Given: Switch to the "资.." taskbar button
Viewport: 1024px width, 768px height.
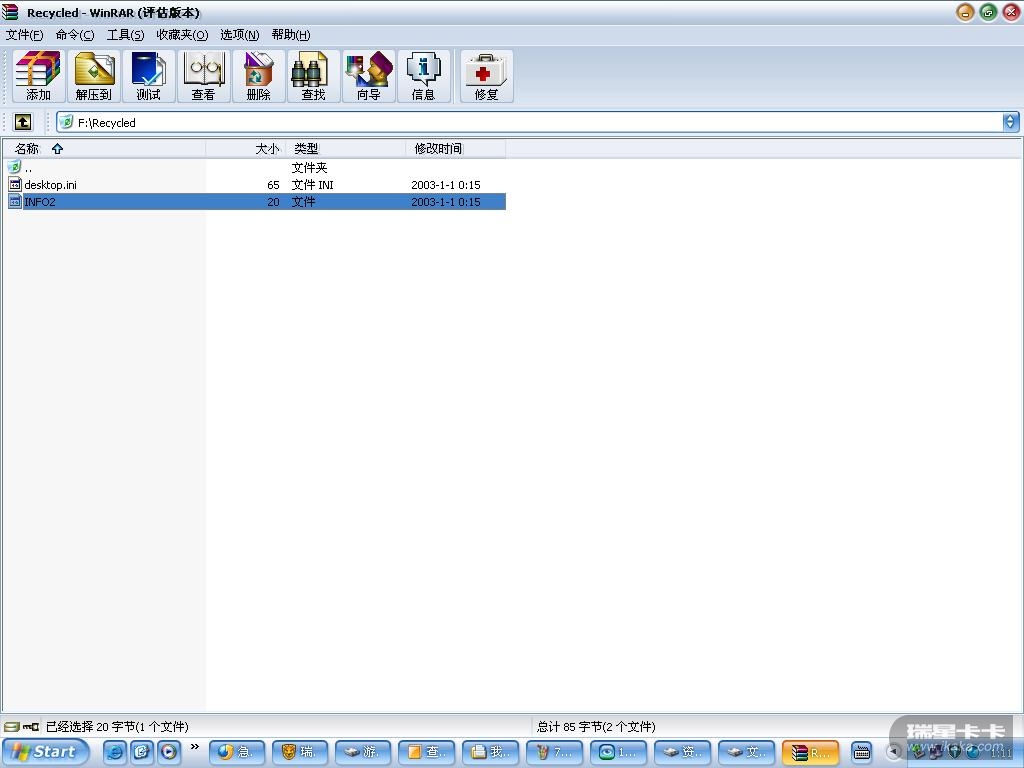Looking at the screenshot, I should pyautogui.click(x=682, y=752).
